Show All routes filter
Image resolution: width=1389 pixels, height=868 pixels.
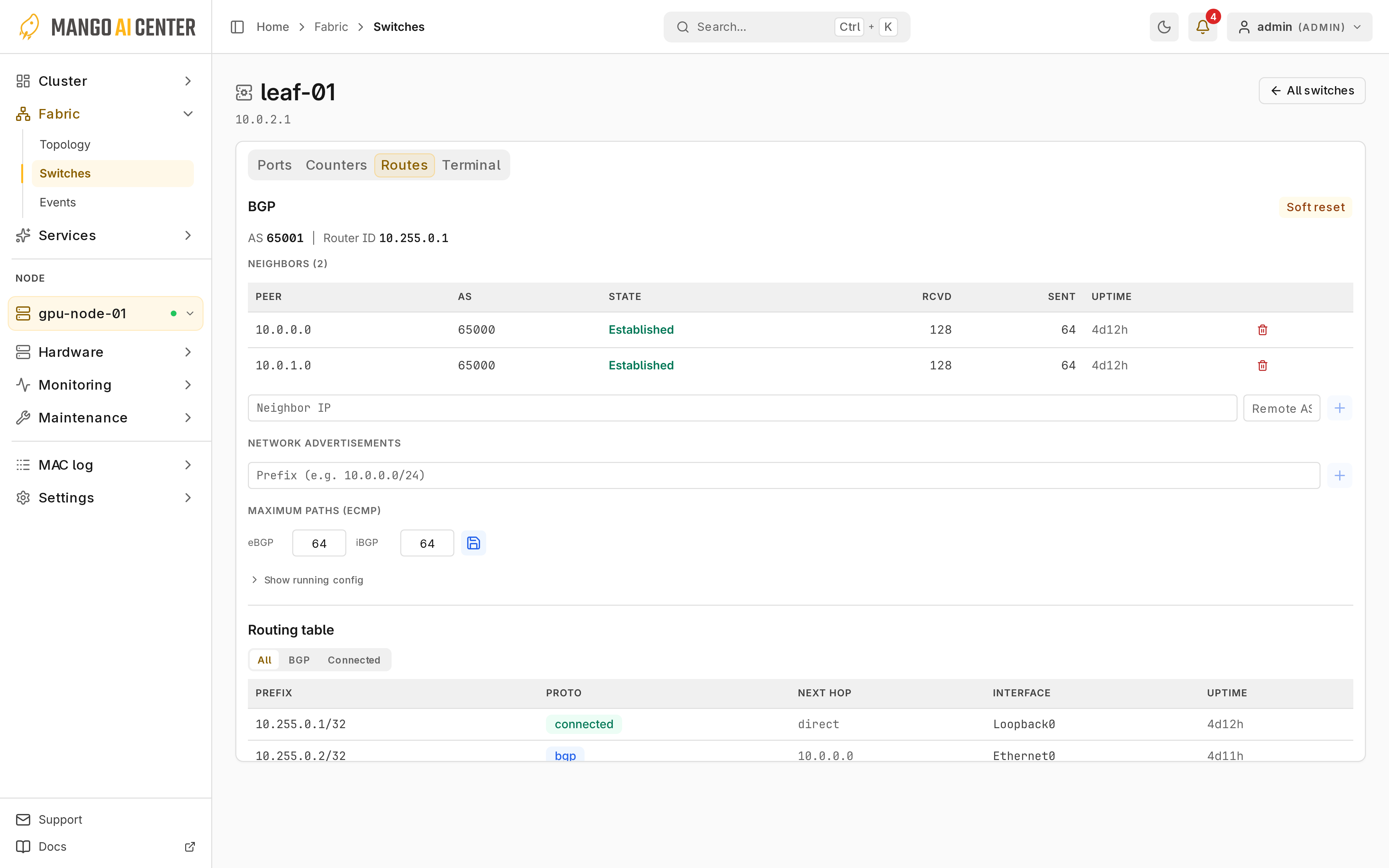point(264,660)
